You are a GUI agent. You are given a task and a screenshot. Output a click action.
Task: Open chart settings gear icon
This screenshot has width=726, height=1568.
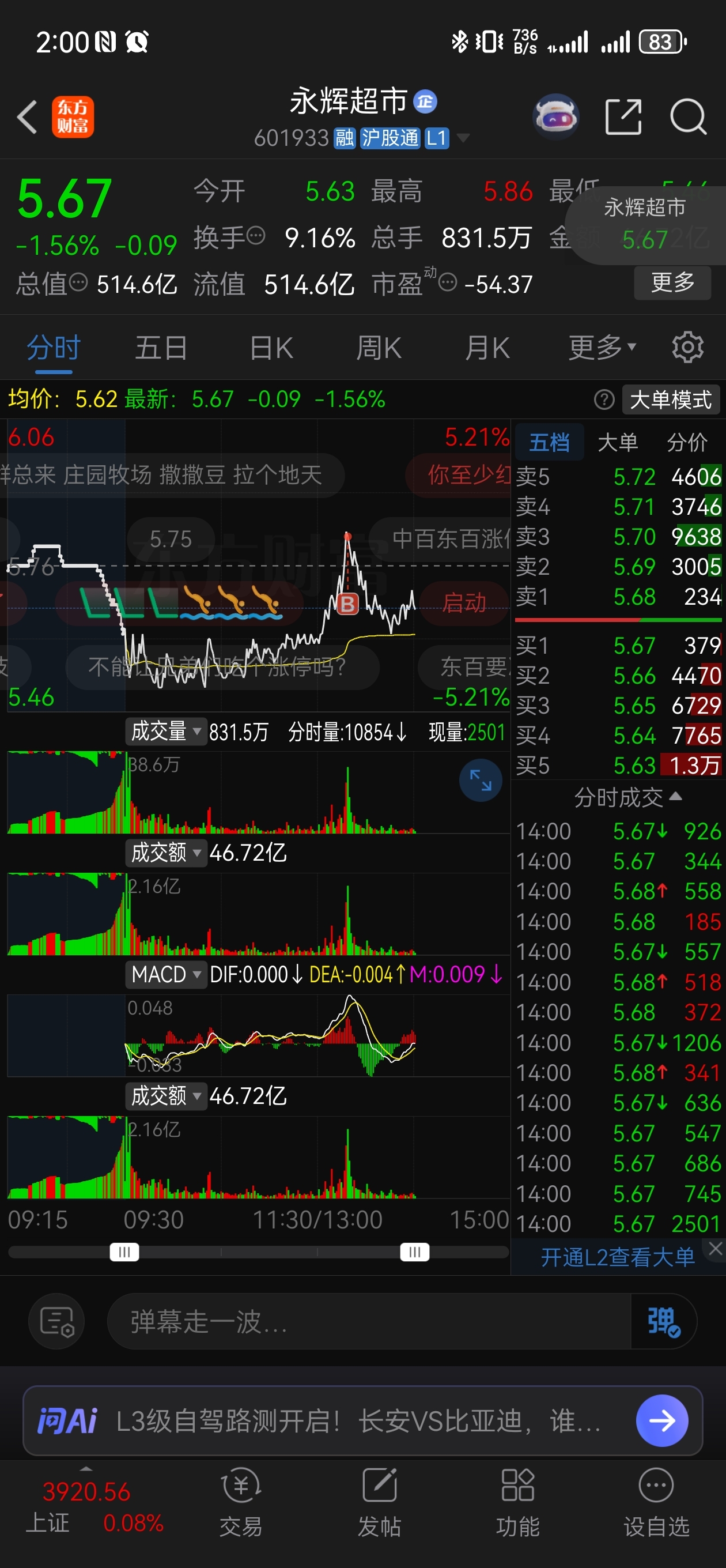pyautogui.click(x=687, y=348)
